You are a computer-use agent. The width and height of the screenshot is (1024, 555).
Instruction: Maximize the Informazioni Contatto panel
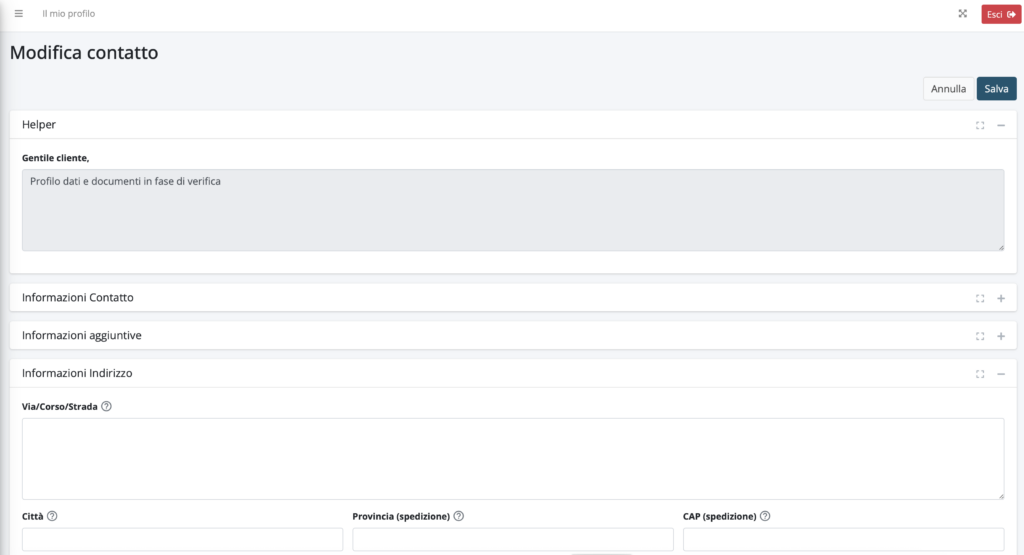click(980, 298)
